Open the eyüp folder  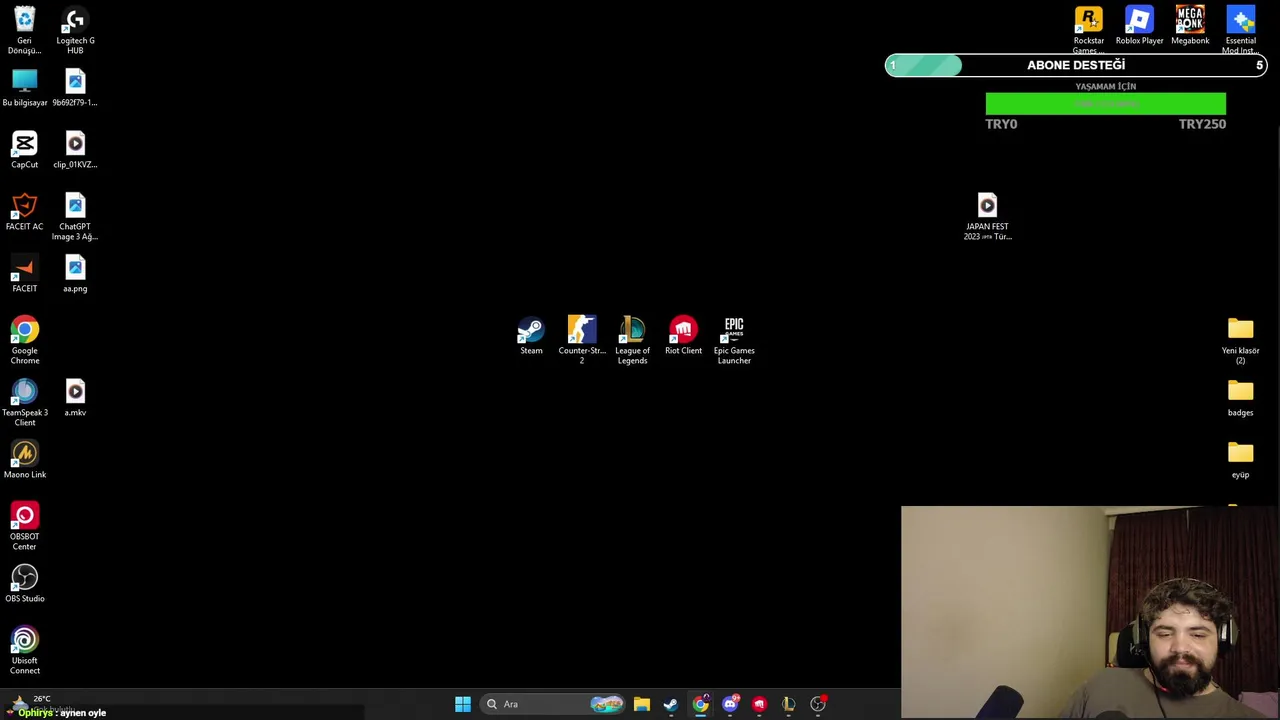pyautogui.click(x=1240, y=460)
